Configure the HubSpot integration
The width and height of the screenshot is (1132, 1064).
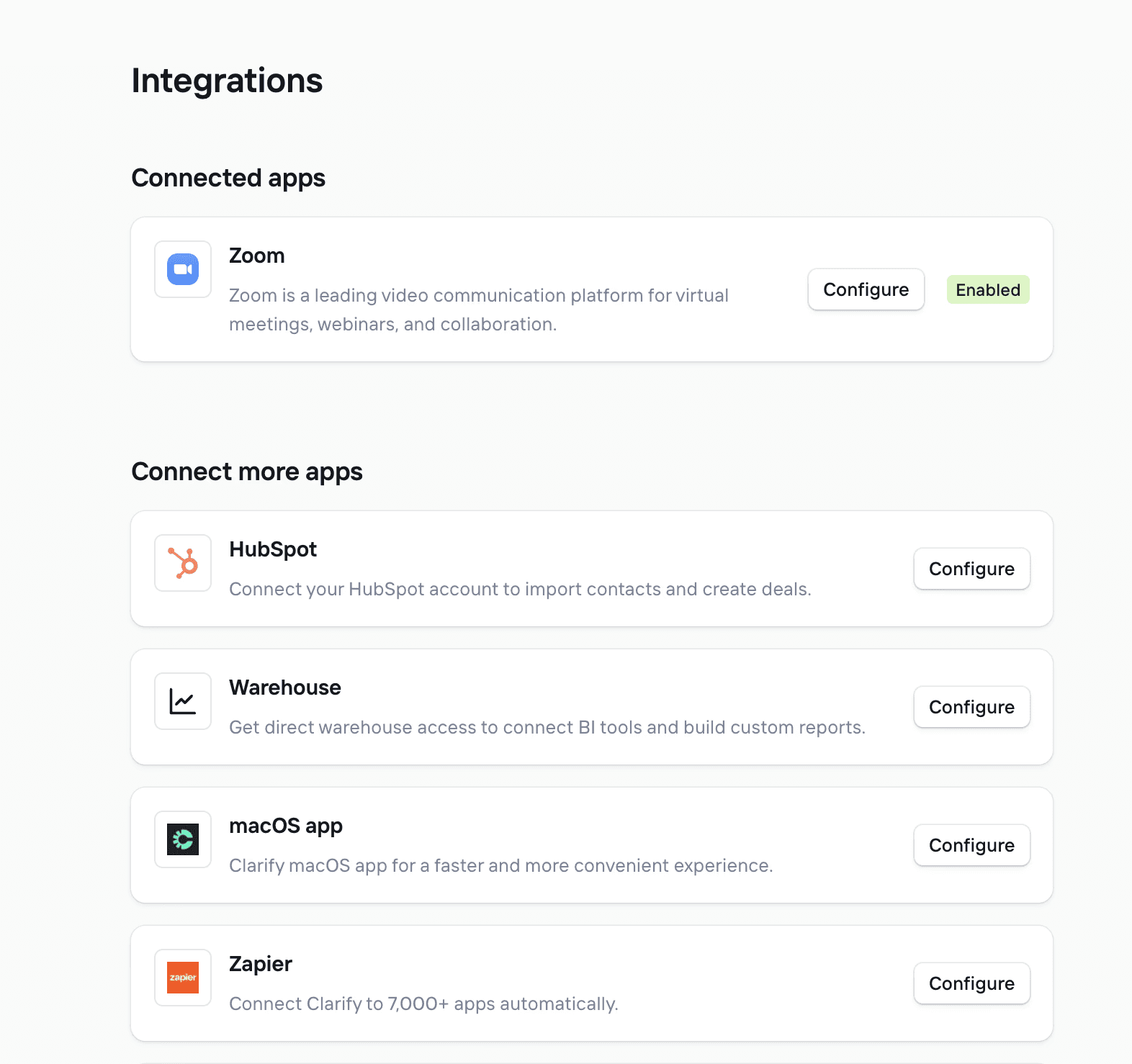971,569
